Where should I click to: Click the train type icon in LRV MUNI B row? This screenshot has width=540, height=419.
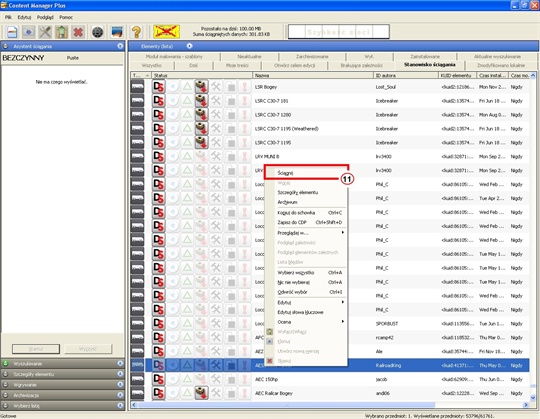(x=137, y=156)
